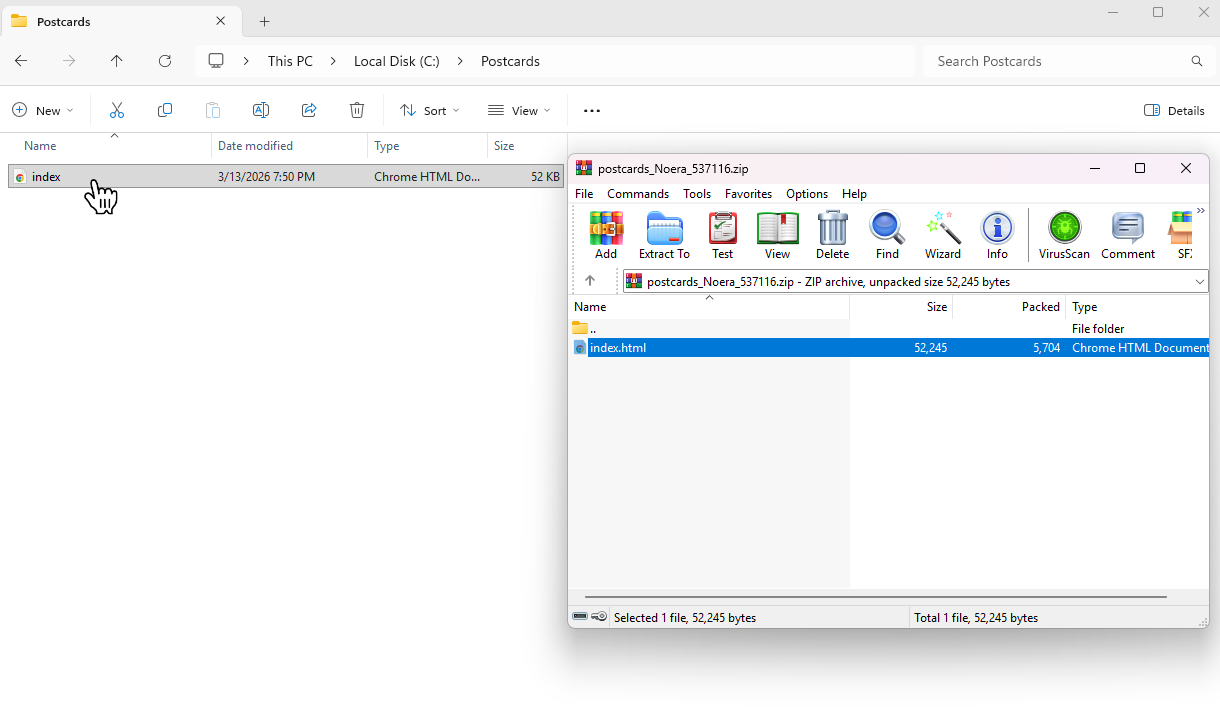This screenshot has width=1220, height=714.
Task: Open the View dropdown in Explorer
Action: [519, 110]
